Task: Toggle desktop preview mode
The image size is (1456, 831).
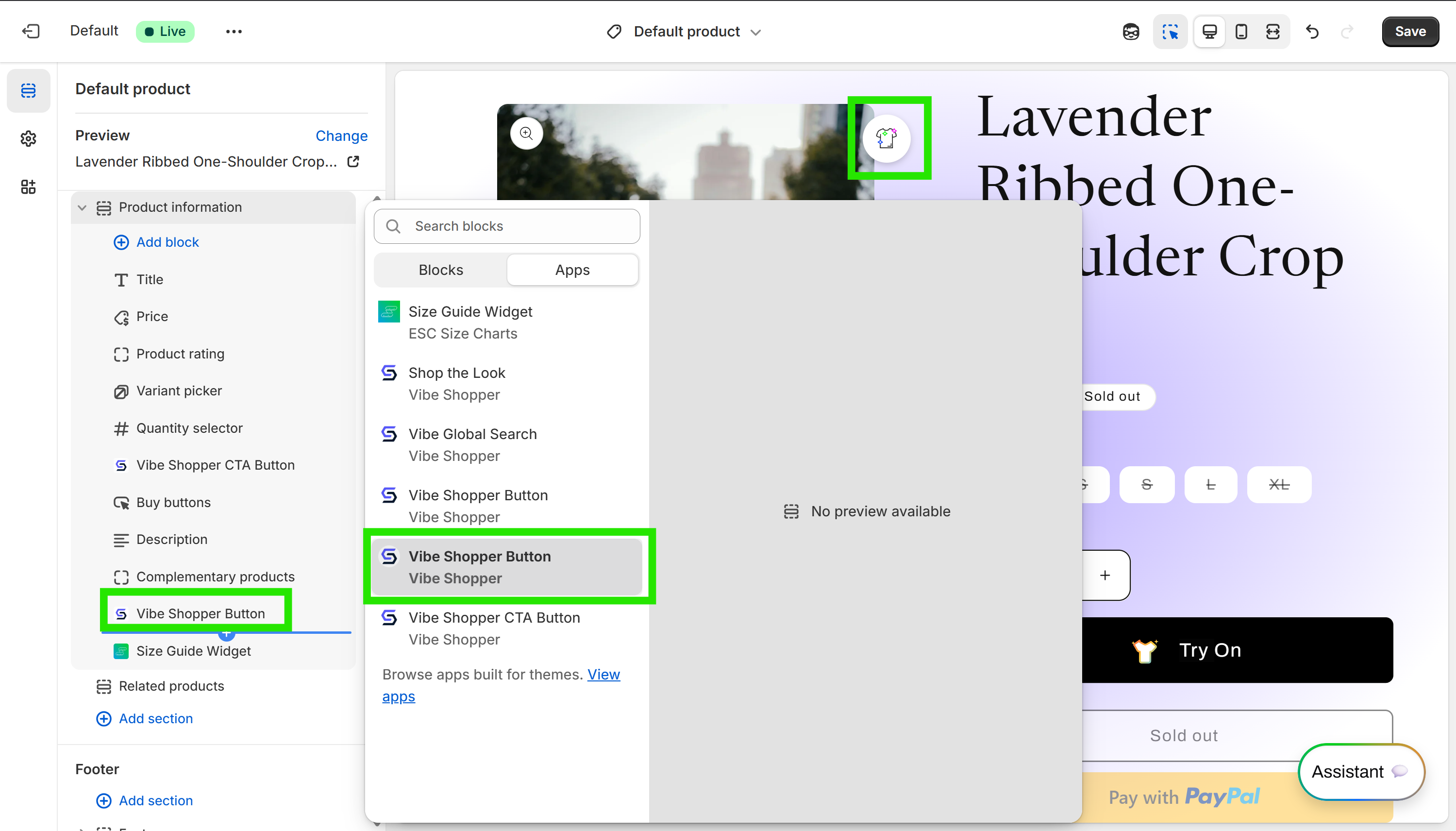Action: 1209,32
